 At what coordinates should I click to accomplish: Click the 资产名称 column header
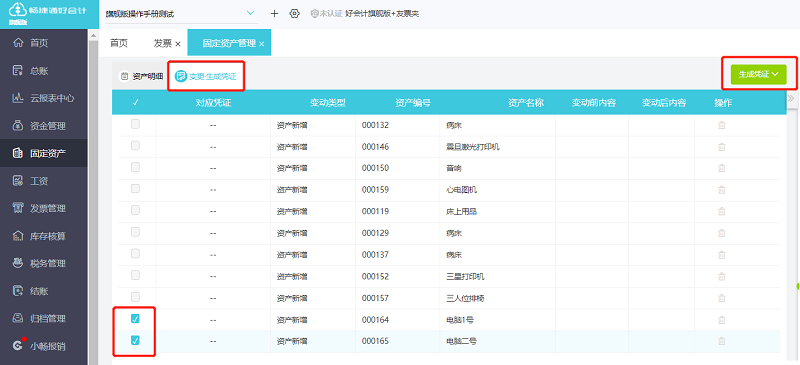tap(526, 103)
